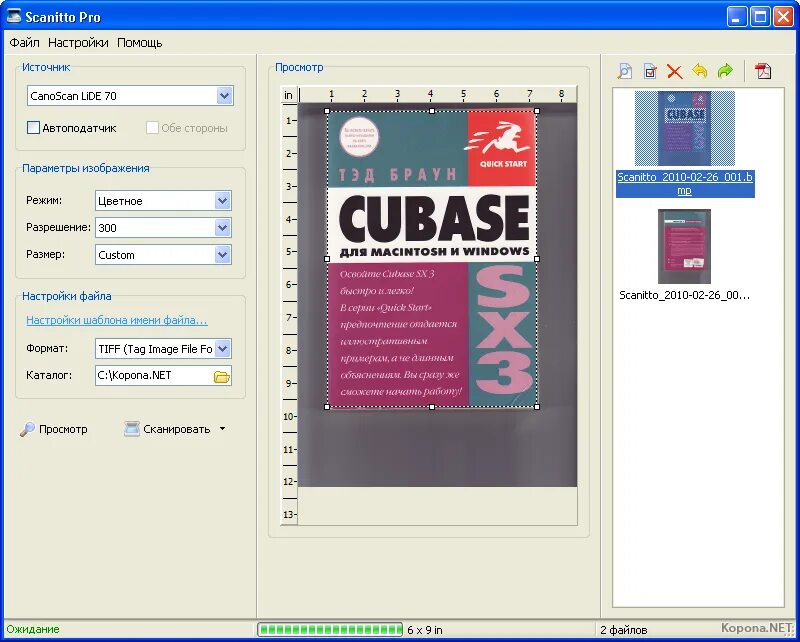Screen dimensions: 800x642
Task: Click the select-all checkmark page icon
Action: click(650, 71)
